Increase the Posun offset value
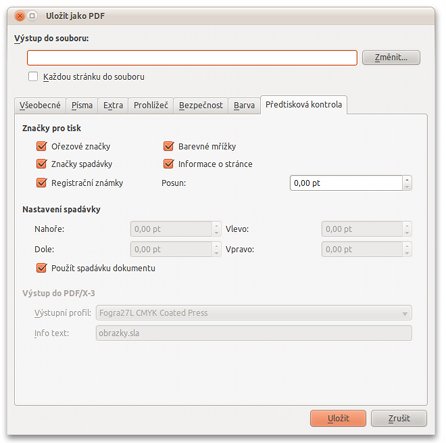Screen dimensions: 446x443 pyautogui.click(x=407, y=179)
